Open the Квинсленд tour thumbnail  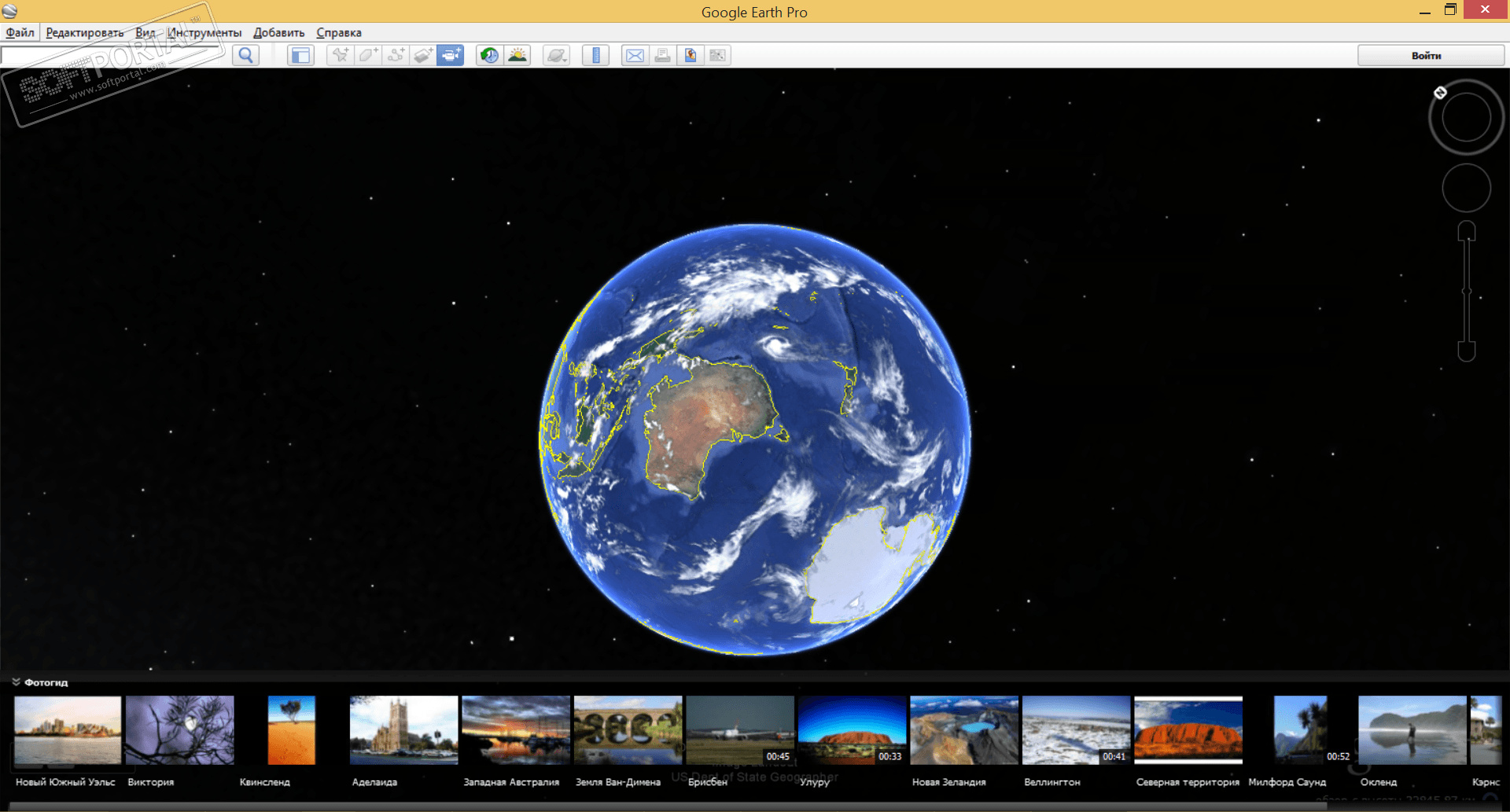coord(292,729)
